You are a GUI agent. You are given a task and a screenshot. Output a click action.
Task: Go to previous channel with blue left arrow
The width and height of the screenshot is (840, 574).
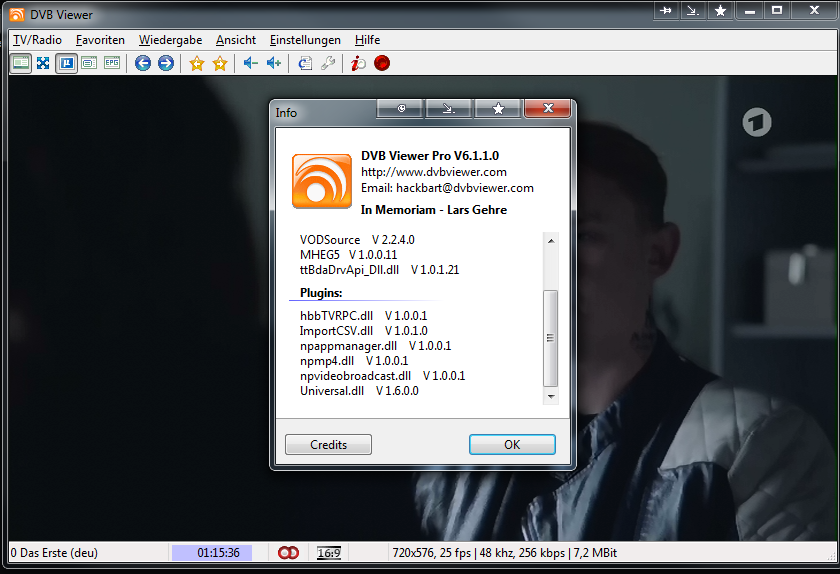pyautogui.click(x=142, y=63)
